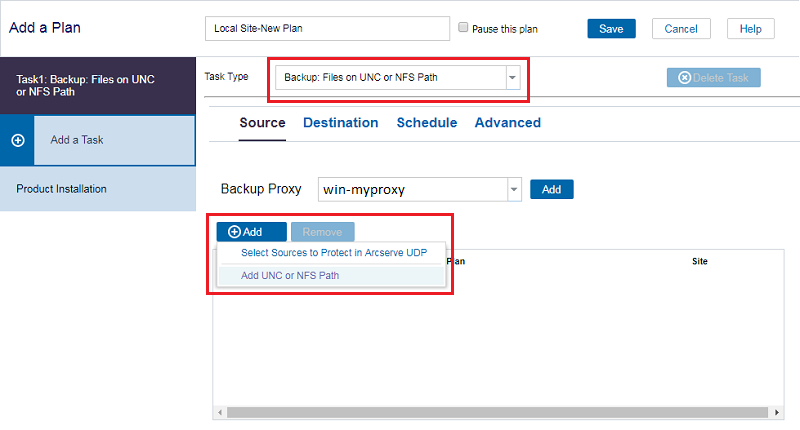Click Add a Task in the sidebar
This screenshot has width=800, height=430.
[114, 140]
